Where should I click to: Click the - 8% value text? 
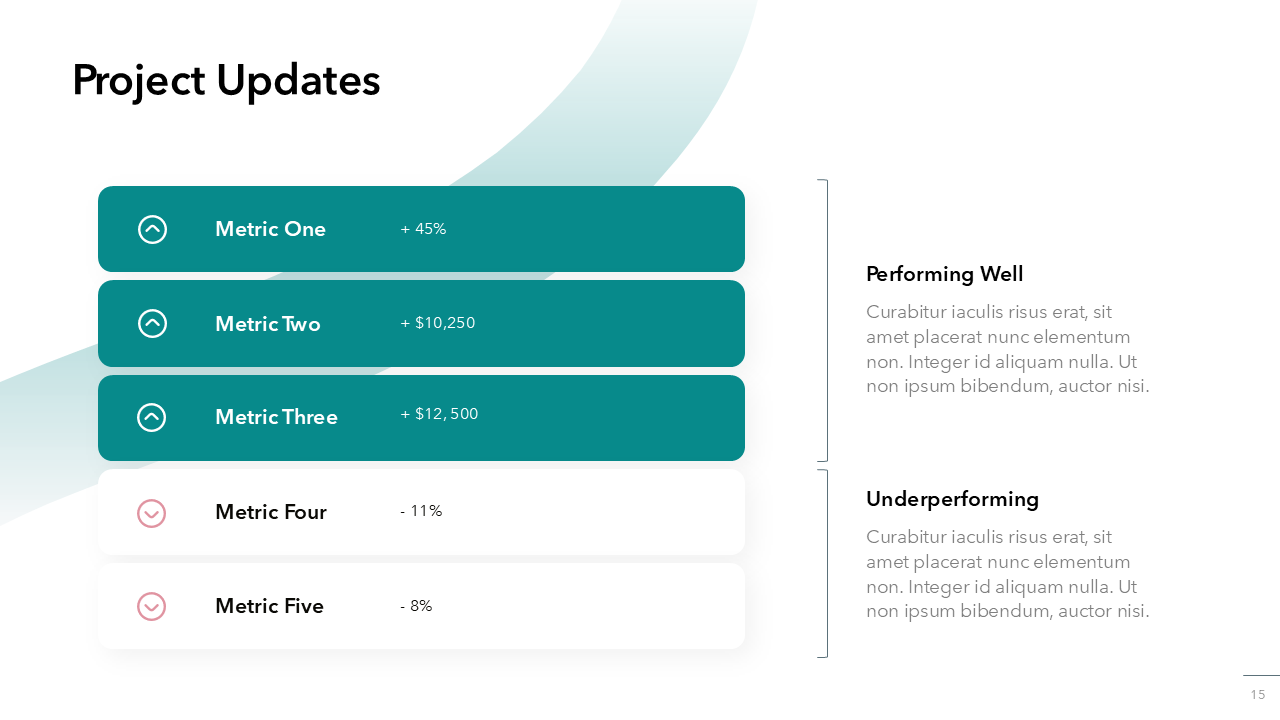pyautogui.click(x=416, y=606)
